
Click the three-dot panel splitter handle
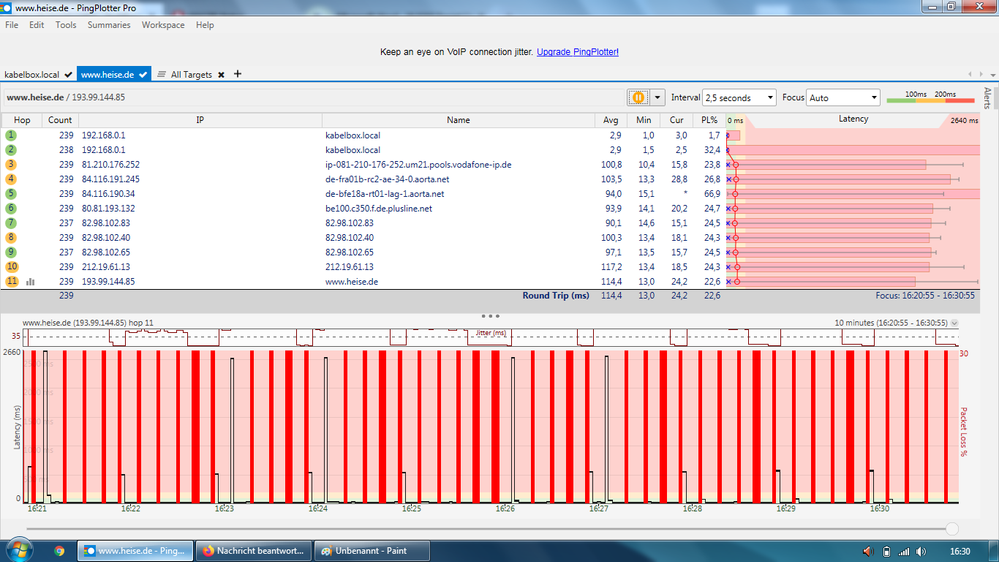[x=491, y=315]
